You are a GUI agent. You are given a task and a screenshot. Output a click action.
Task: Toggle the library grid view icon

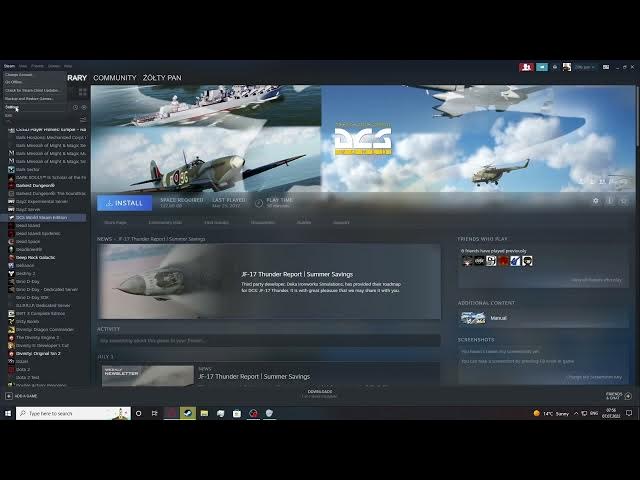tap(82, 92)
